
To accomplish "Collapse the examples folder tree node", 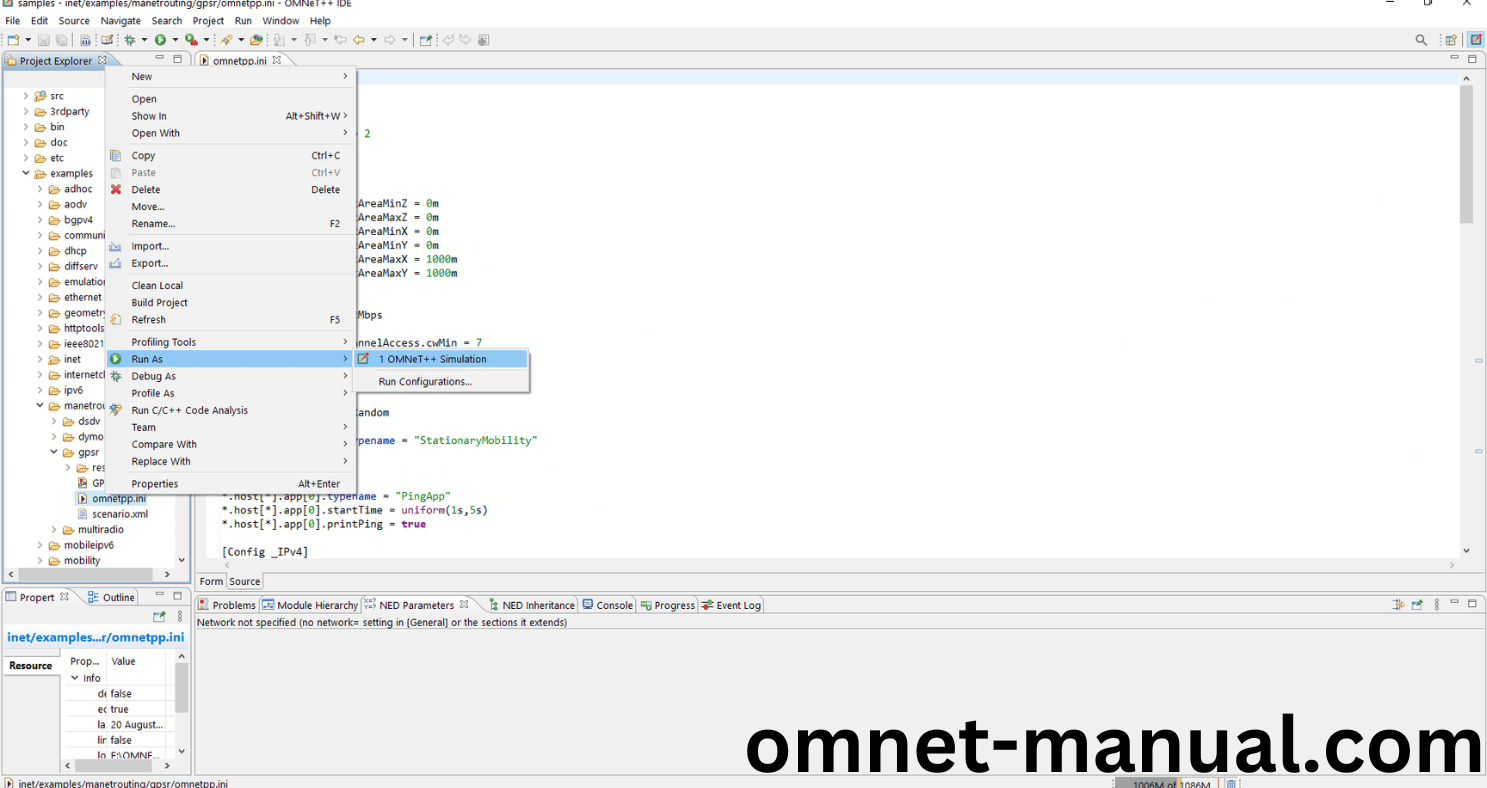I will point(27,174).
